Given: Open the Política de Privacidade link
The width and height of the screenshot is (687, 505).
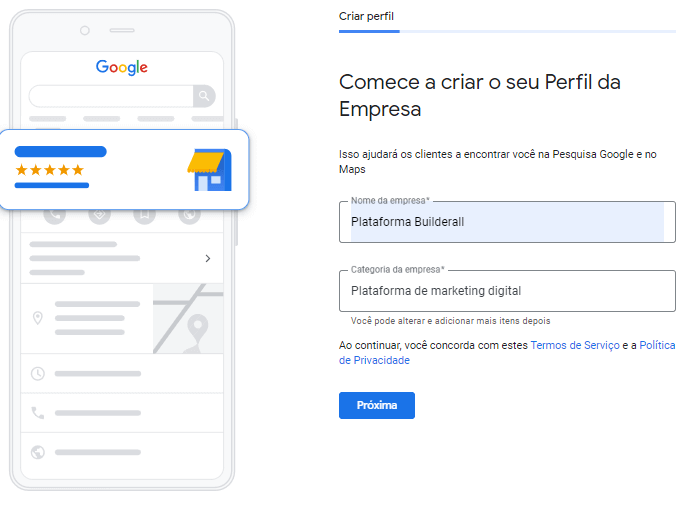Looking at the screenshot, I should point(507,353).
